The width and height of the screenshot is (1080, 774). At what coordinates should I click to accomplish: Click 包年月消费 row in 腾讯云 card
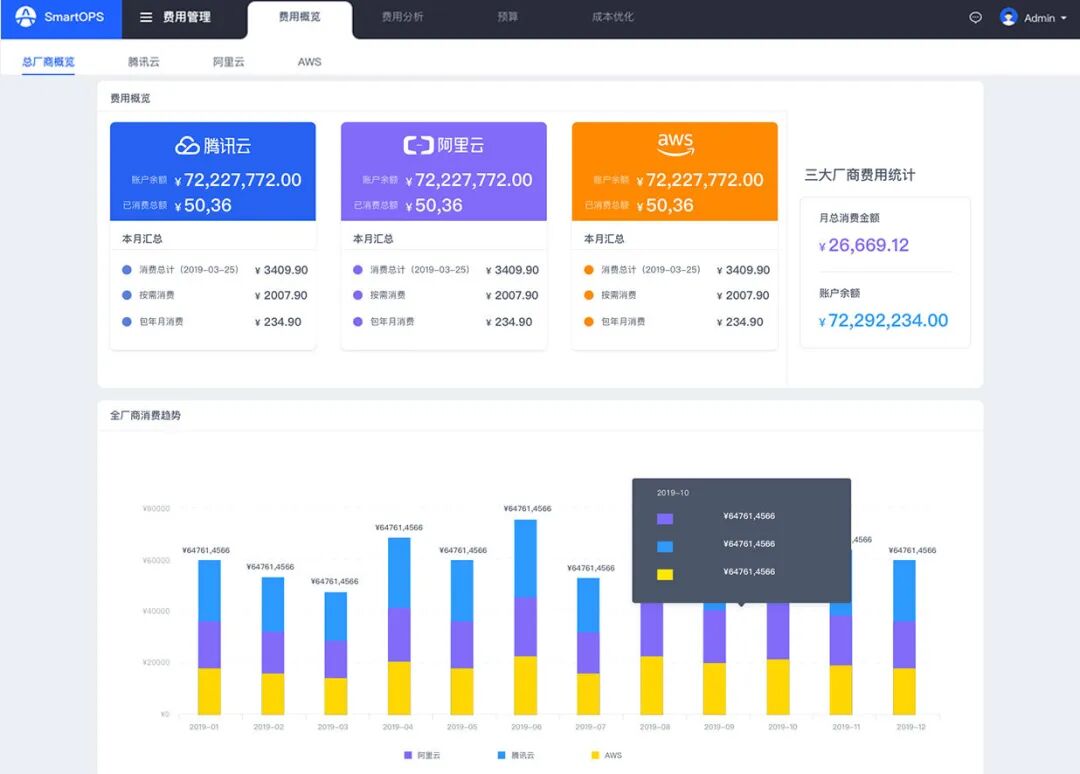pos(213,322)
